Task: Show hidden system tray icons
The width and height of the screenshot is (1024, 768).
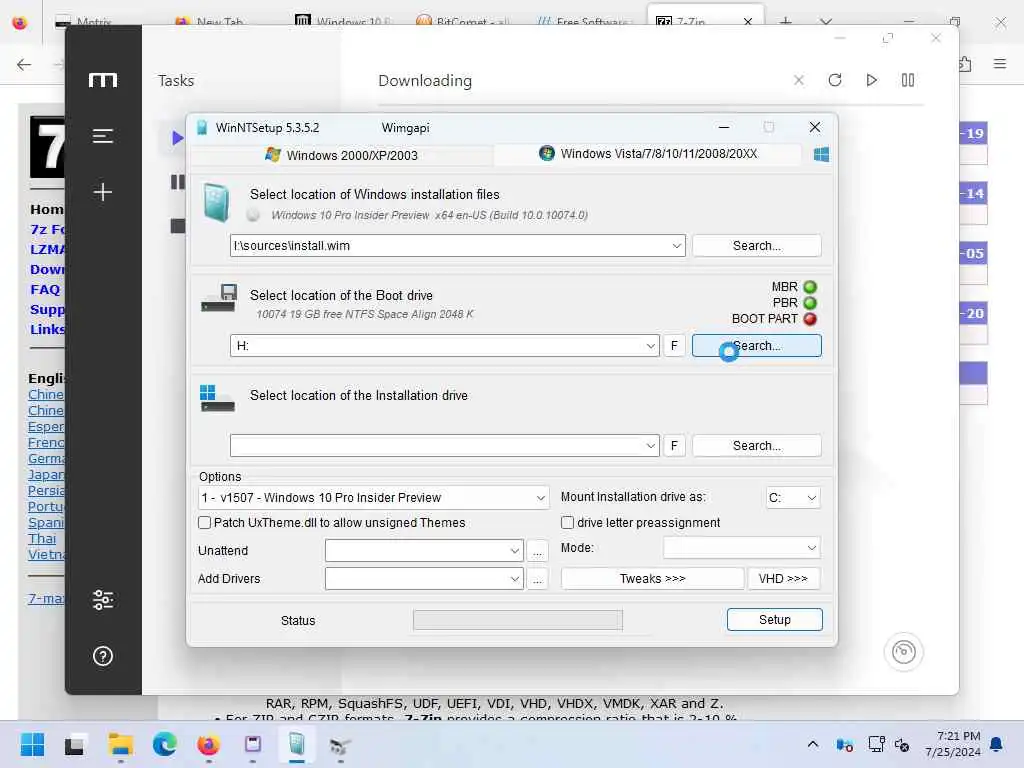Action: [812, 744]
